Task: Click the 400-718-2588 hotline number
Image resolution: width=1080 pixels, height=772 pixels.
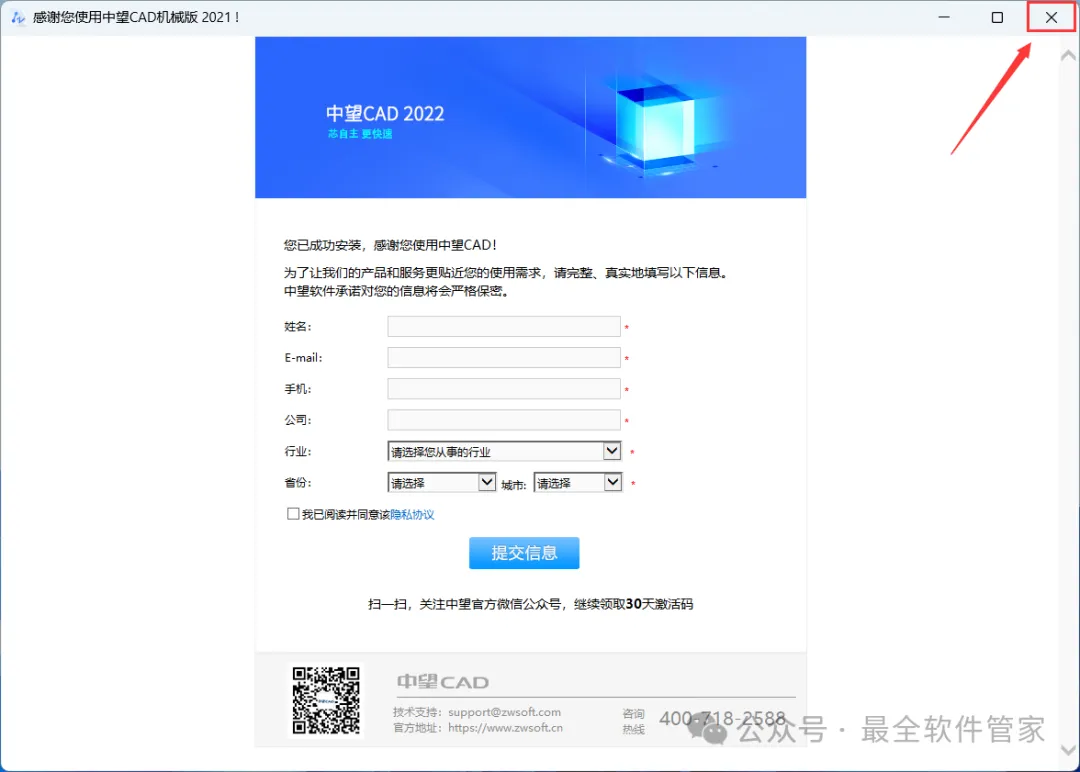Action: pyautogui.click(x=723, y=719)
